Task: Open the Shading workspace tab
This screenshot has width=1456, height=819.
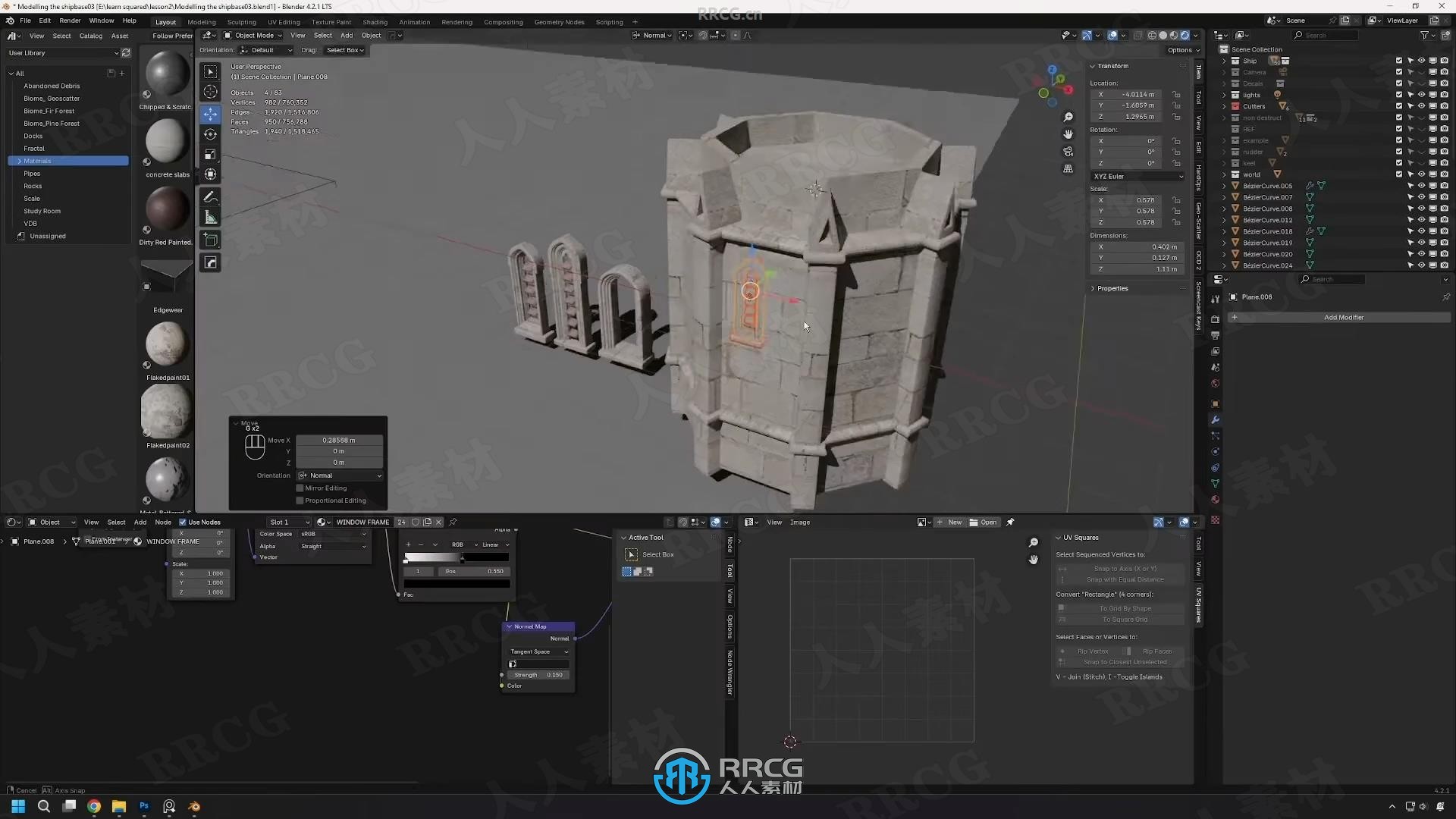Action: [x=375, y=22]
